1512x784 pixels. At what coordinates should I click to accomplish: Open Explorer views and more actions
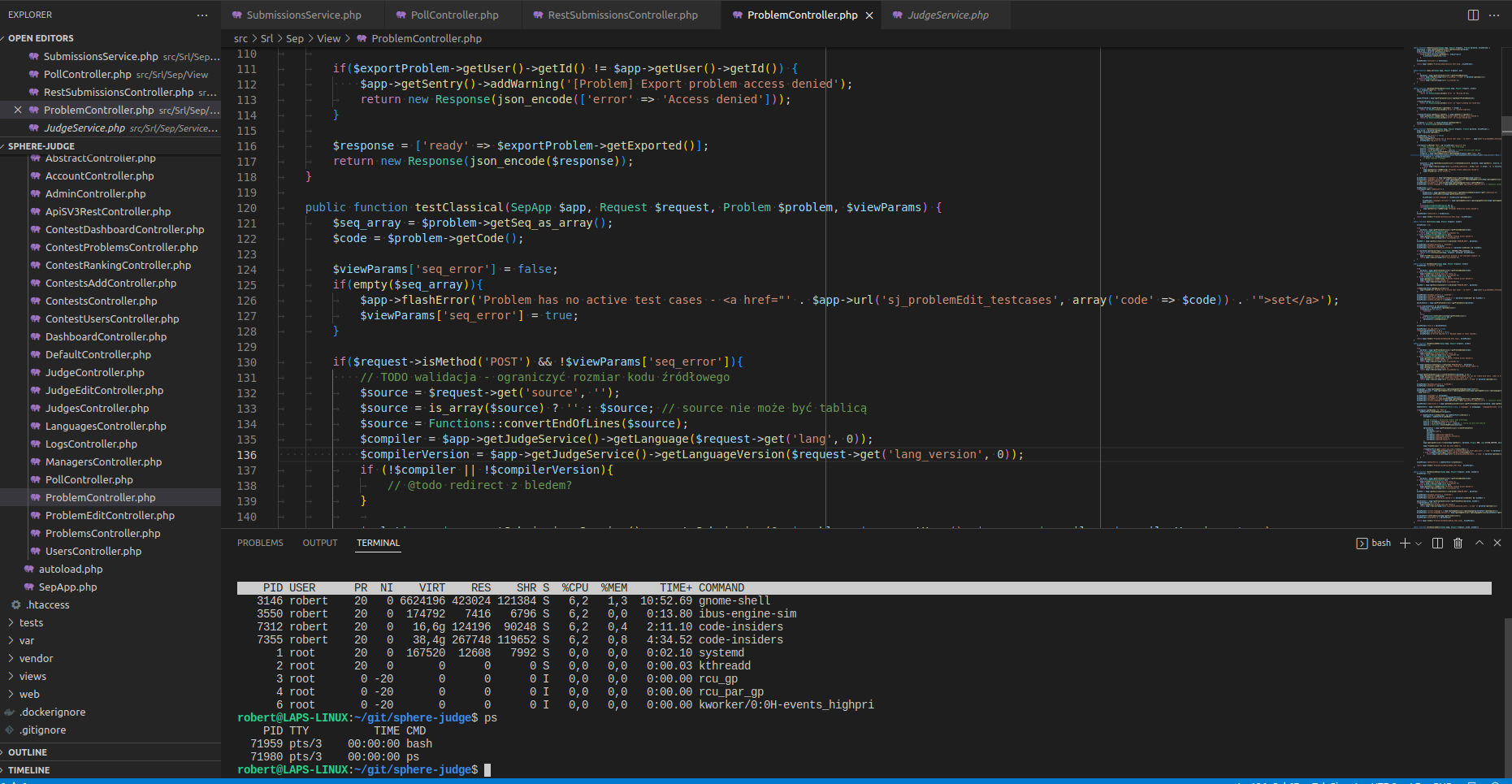(x=202, y=15)
